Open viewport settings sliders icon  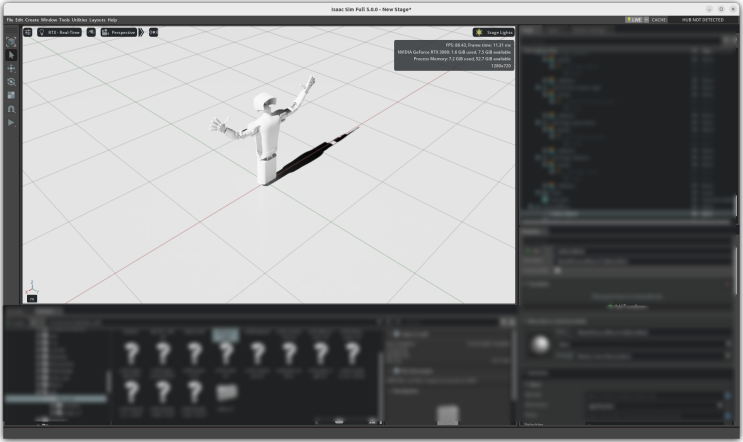pyautogui.click(x=28, y=32)
